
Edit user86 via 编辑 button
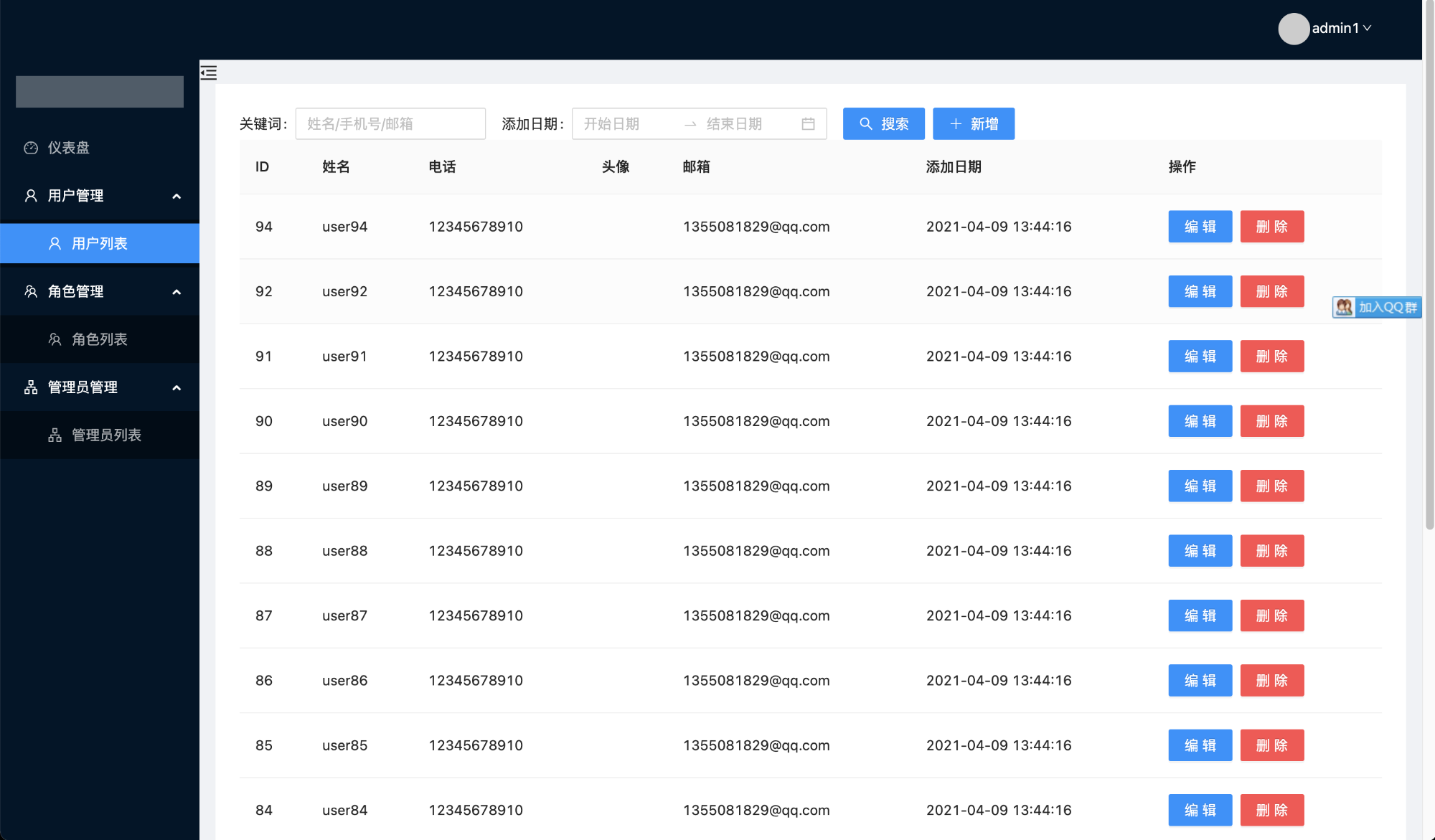pos(1200,681)
